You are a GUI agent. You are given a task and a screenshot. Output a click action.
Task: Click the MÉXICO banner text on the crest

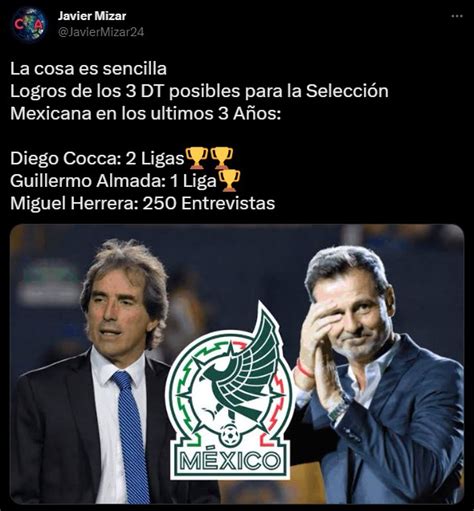[229, 461]
